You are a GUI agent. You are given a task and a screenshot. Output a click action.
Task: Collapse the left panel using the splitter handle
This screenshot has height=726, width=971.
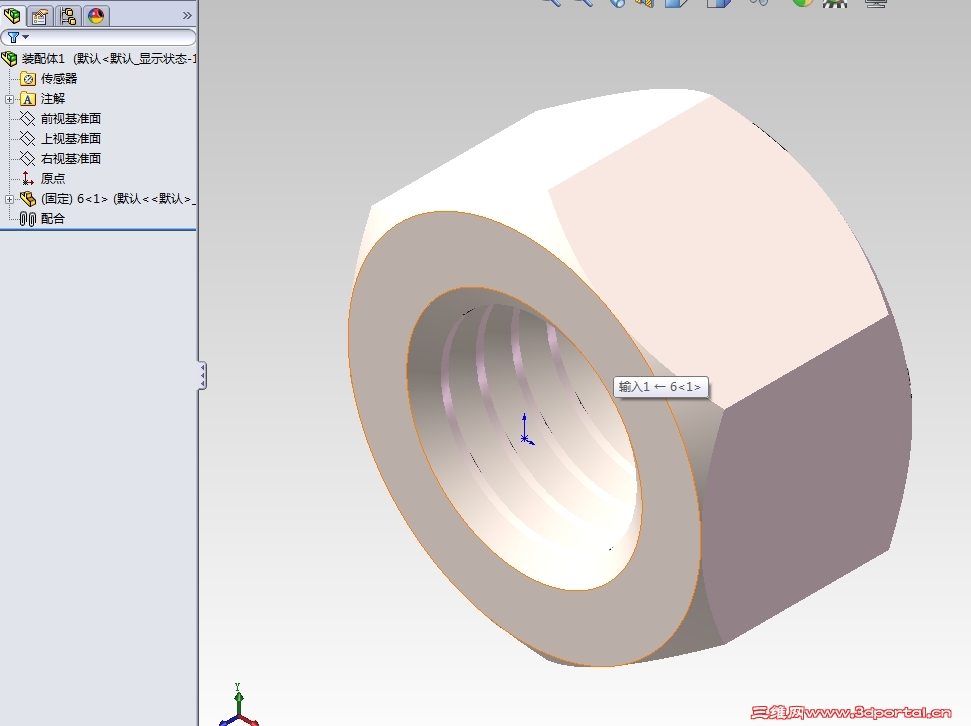pyautogui.click(x=202, y=376)
